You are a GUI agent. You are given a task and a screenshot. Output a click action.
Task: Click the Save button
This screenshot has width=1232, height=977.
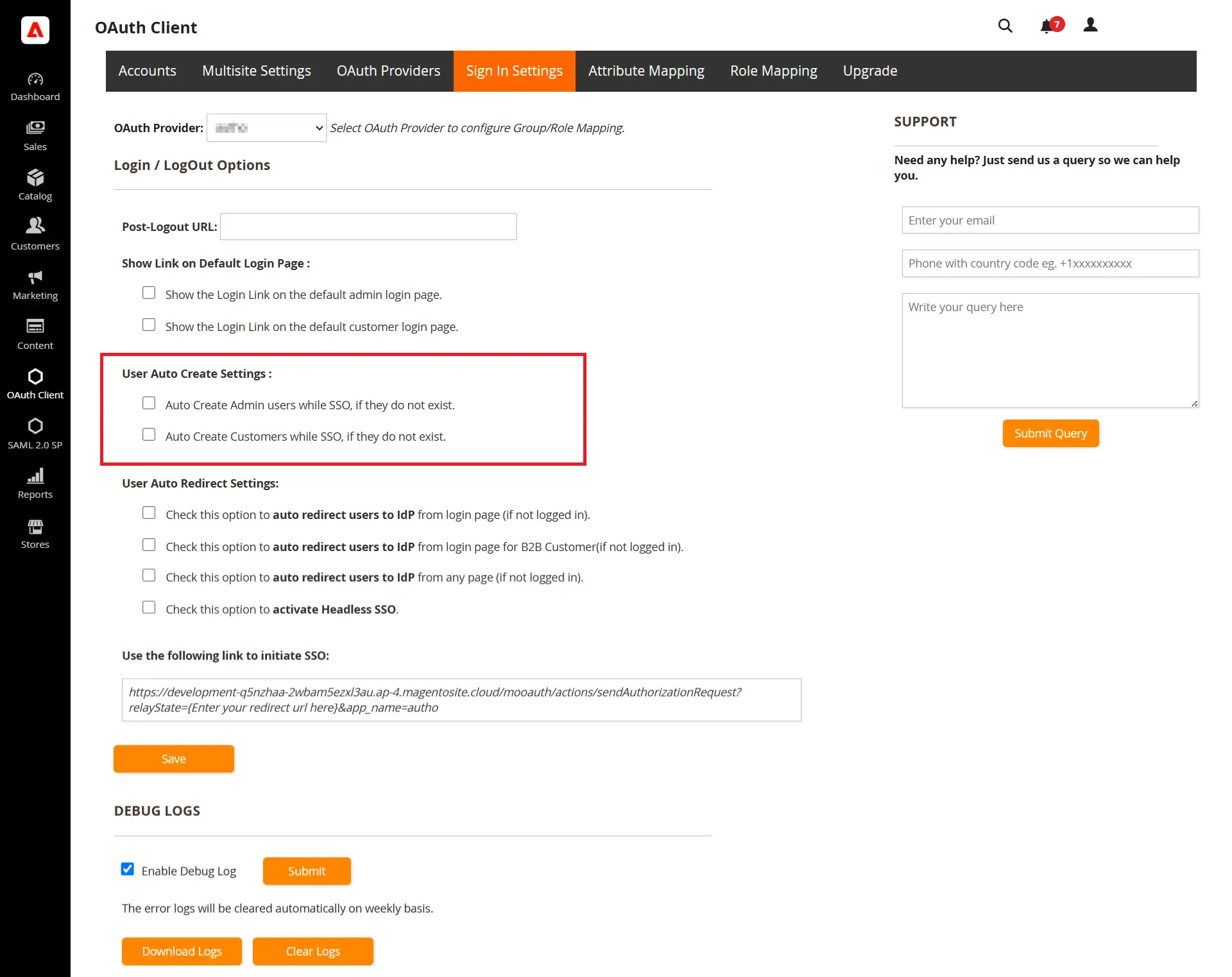pos(174,759)
